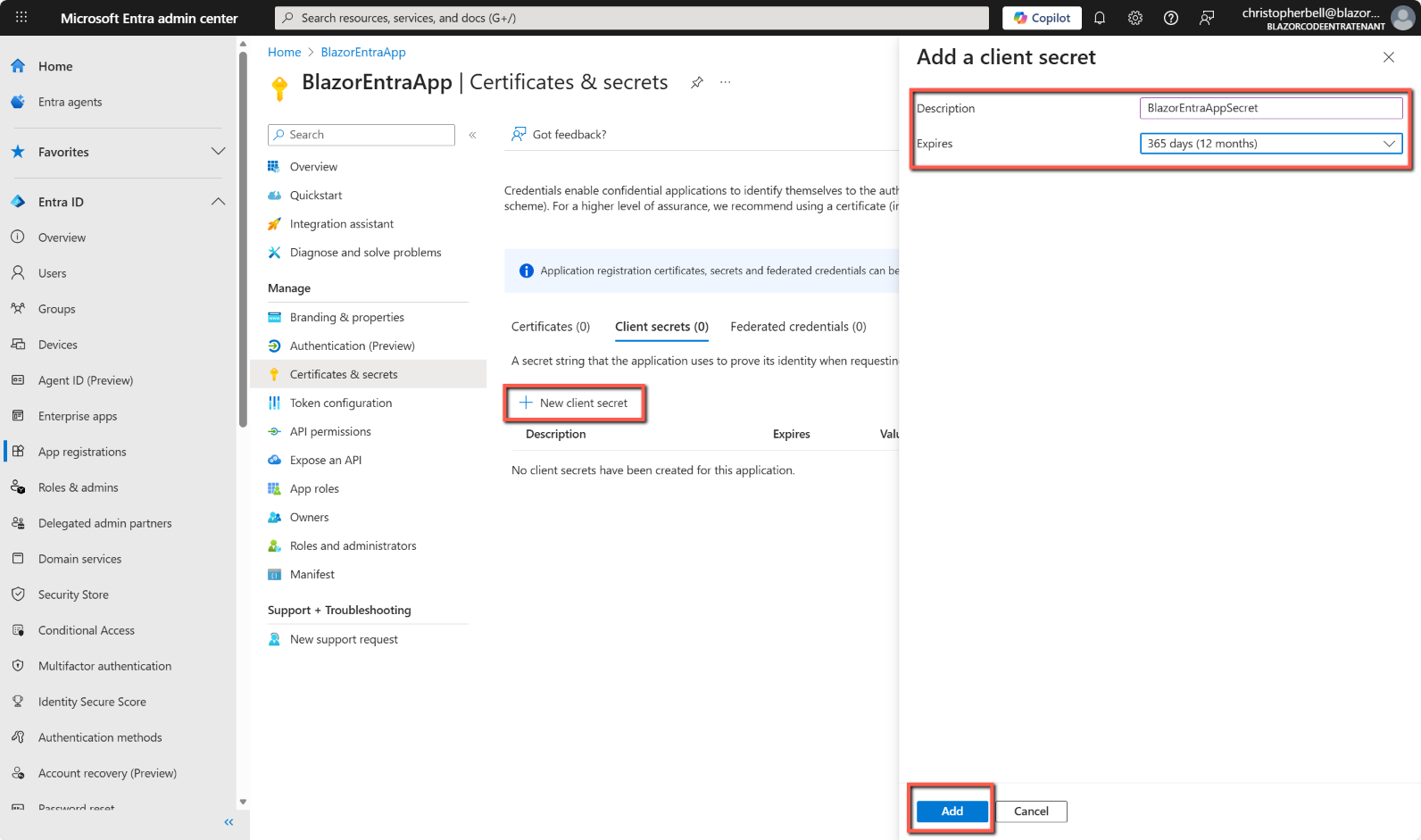Switch to Federated credentials (0) tab
This screenshot has height=840, width=1421.
pos(798,327)
